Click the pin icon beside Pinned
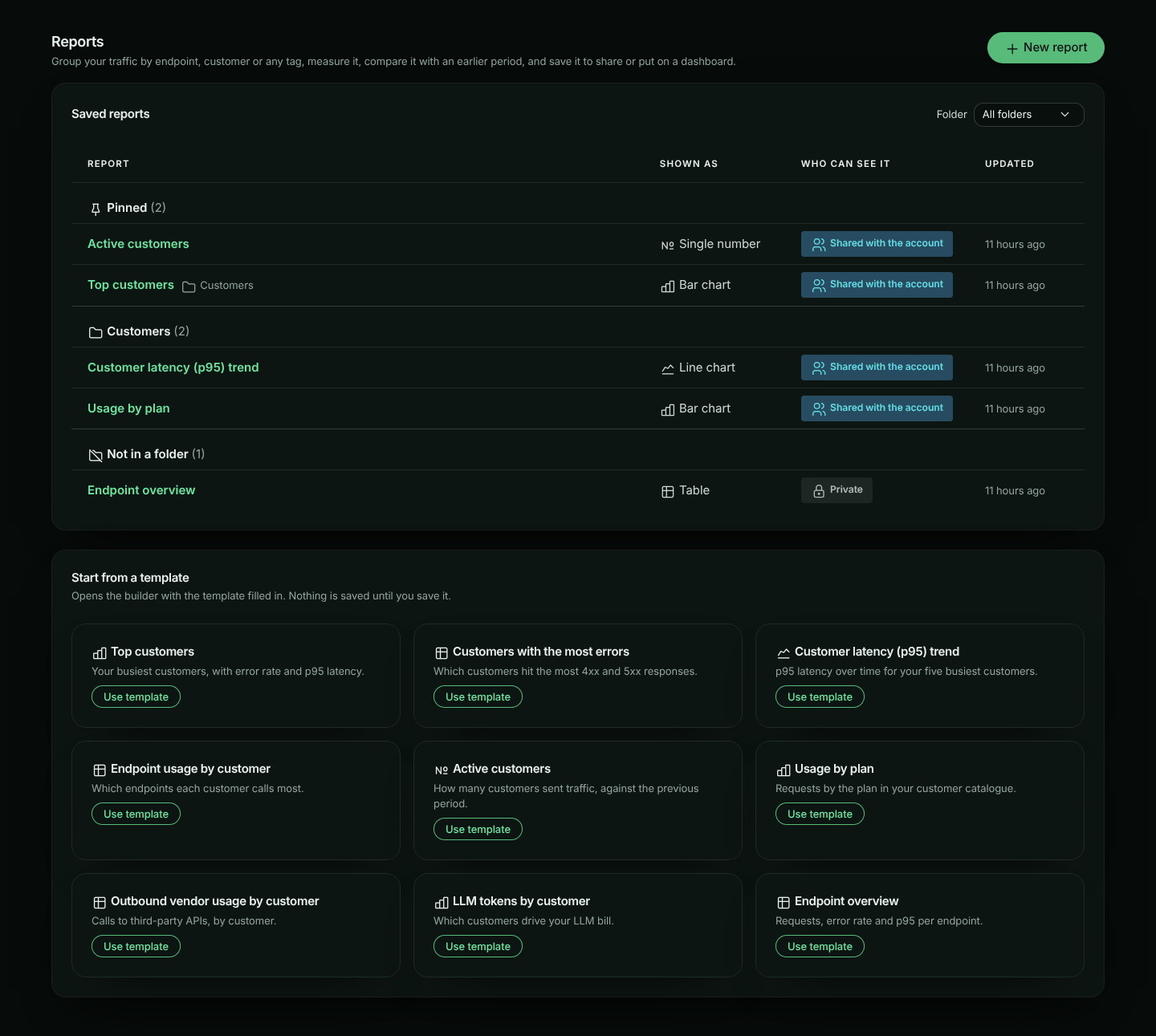 tap(96, 209)
